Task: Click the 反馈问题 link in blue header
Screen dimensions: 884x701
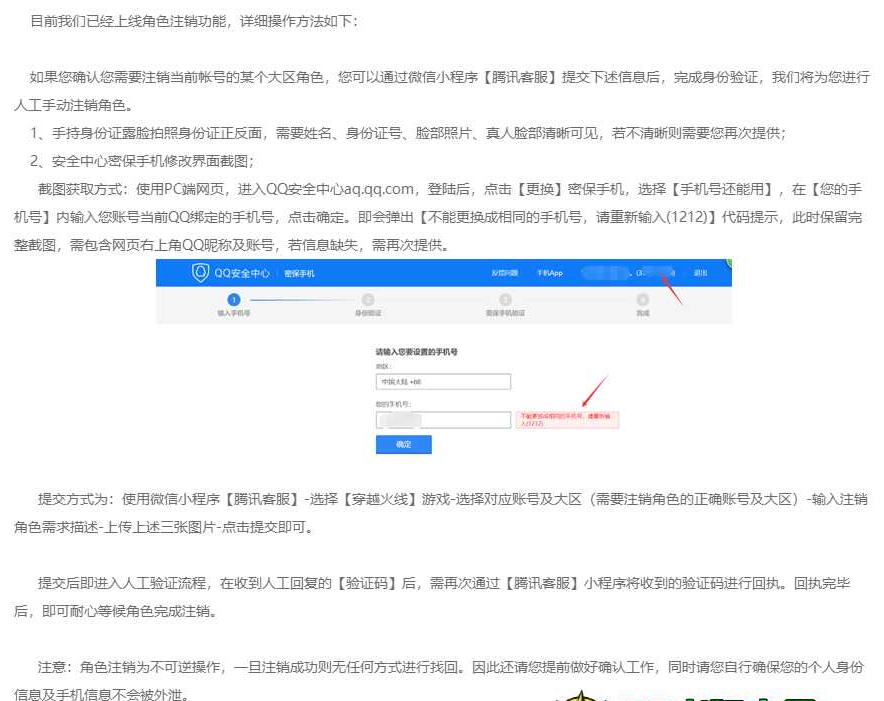Action: (x=504, y=273)
